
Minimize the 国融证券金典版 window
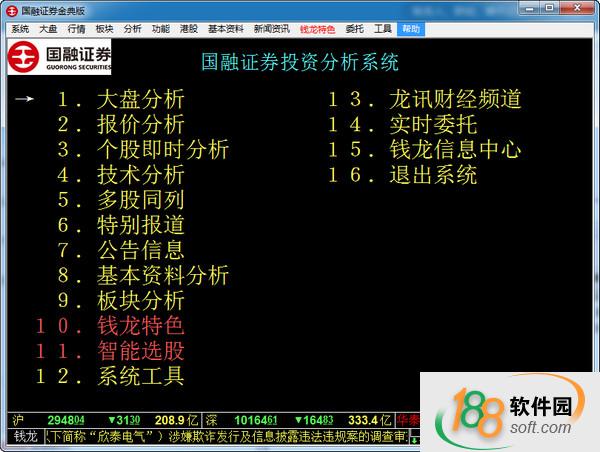[x=530, y=8]
